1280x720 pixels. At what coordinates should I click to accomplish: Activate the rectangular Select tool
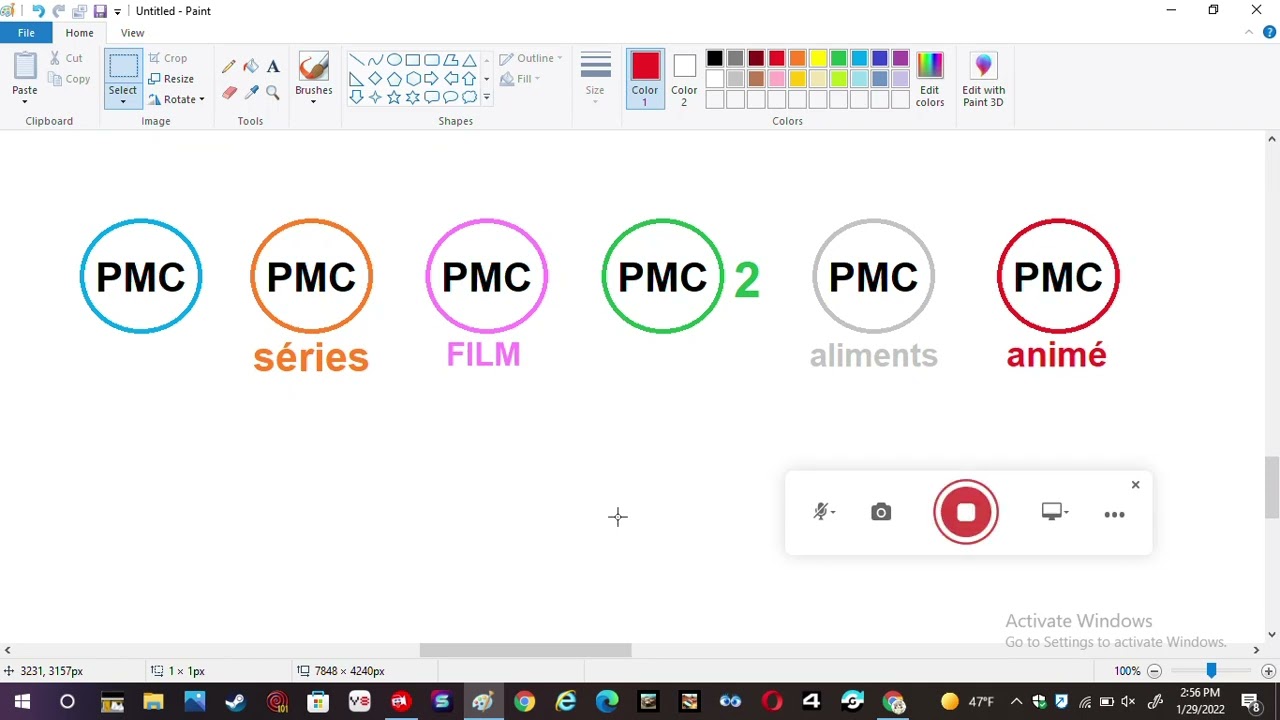[x=123, y=68]
